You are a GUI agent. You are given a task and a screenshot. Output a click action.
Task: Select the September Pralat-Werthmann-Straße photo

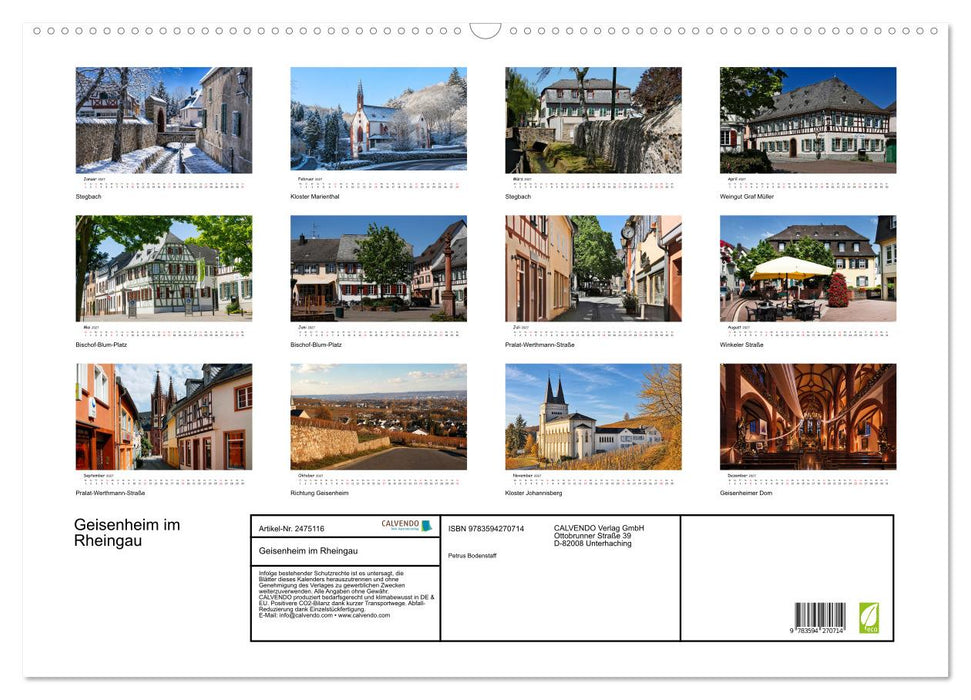click(163, 416)
